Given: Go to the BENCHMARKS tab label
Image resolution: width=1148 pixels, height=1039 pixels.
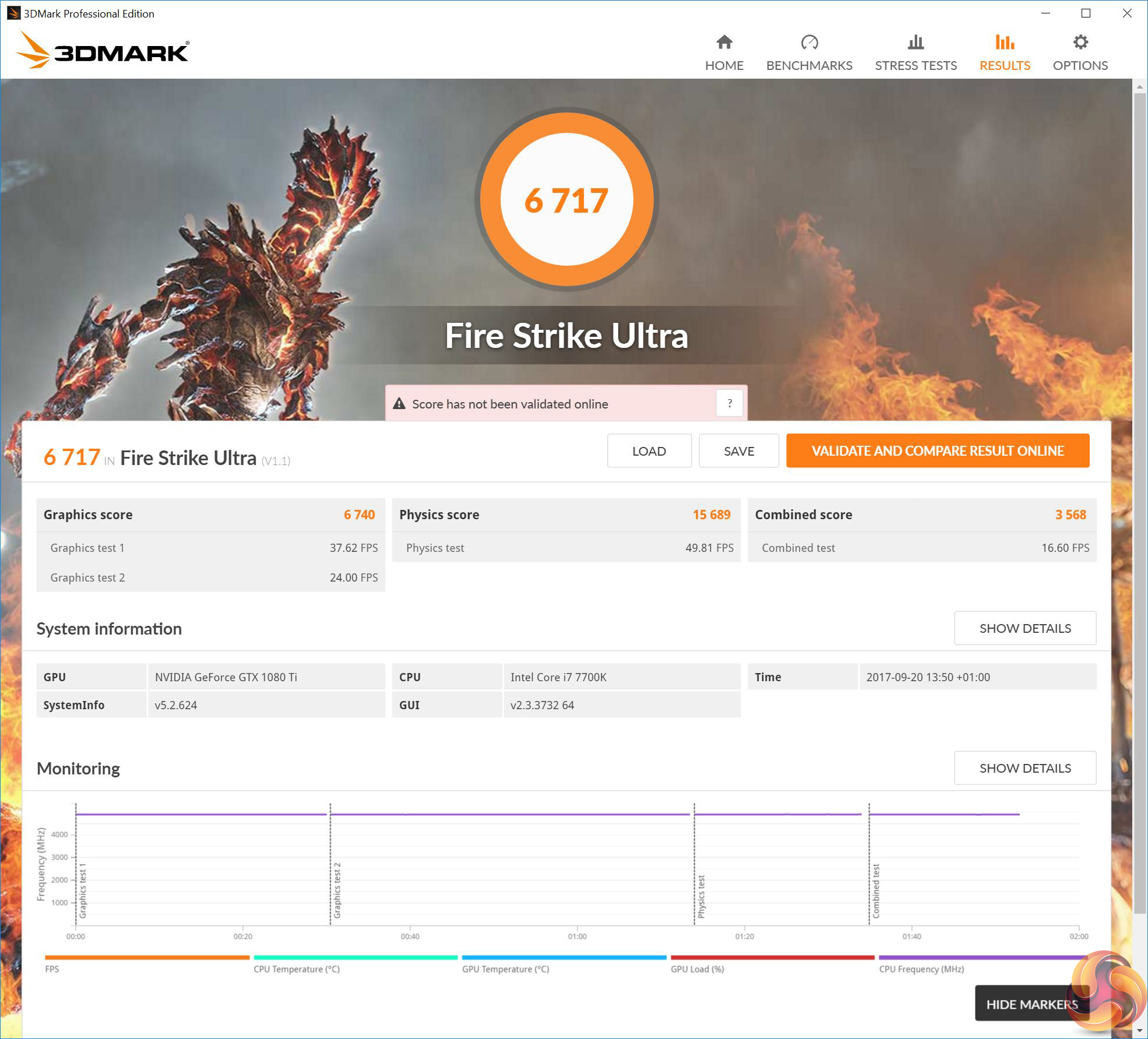Looking at the screenshot, I should (809, 65).
